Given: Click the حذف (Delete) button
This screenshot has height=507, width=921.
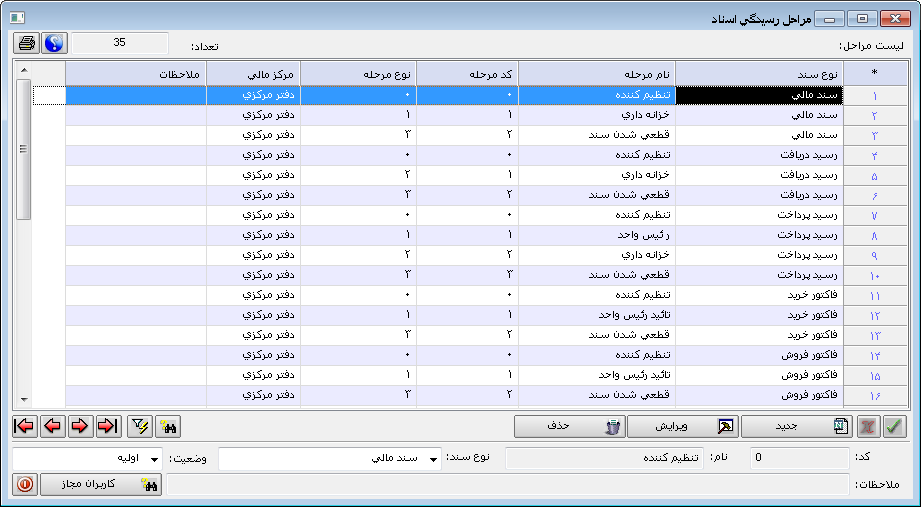Looking at the screenshot, I should tap(570, 427).
